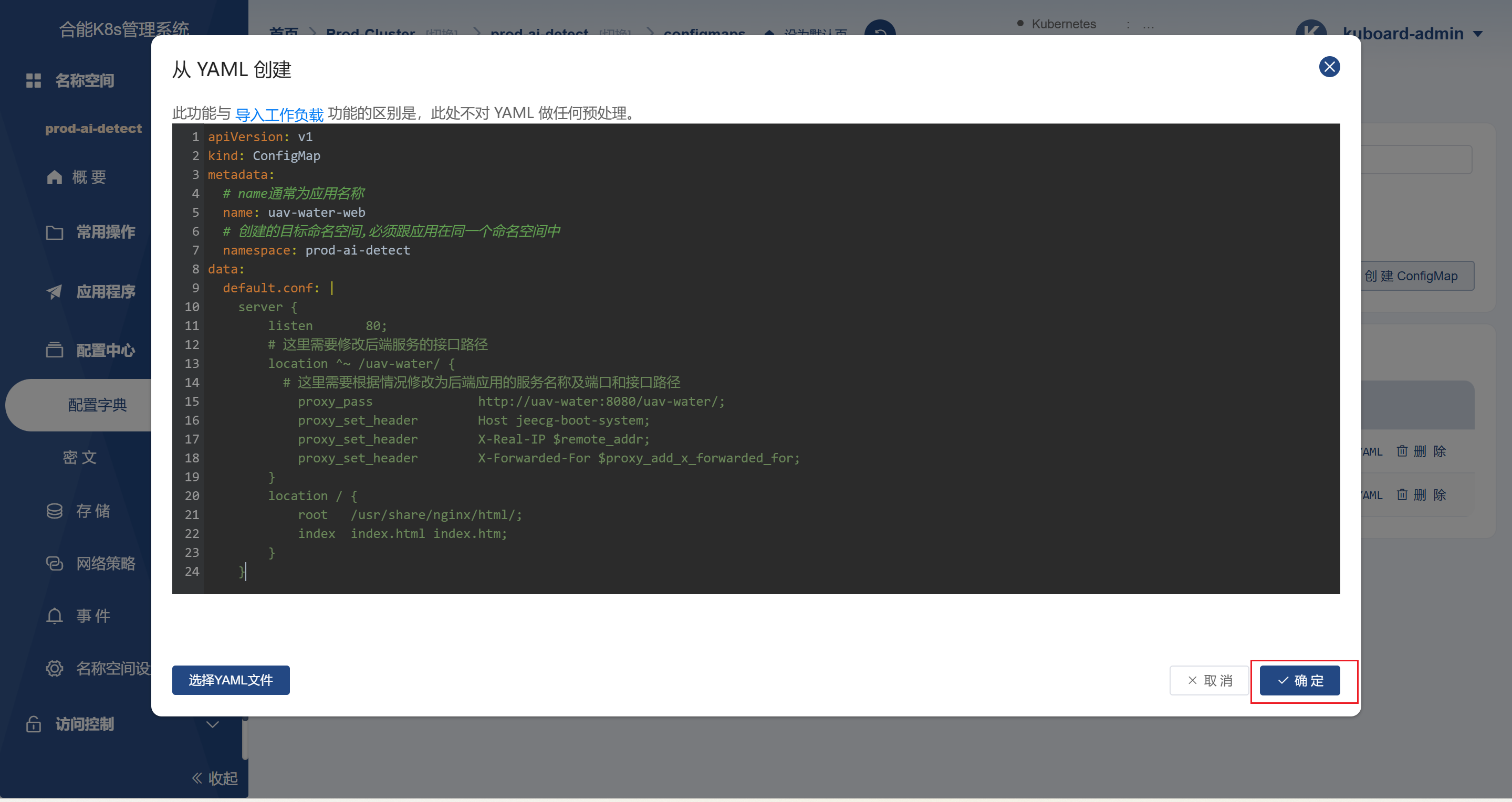Click the first 删除 trash icon

click(1402, 450)
